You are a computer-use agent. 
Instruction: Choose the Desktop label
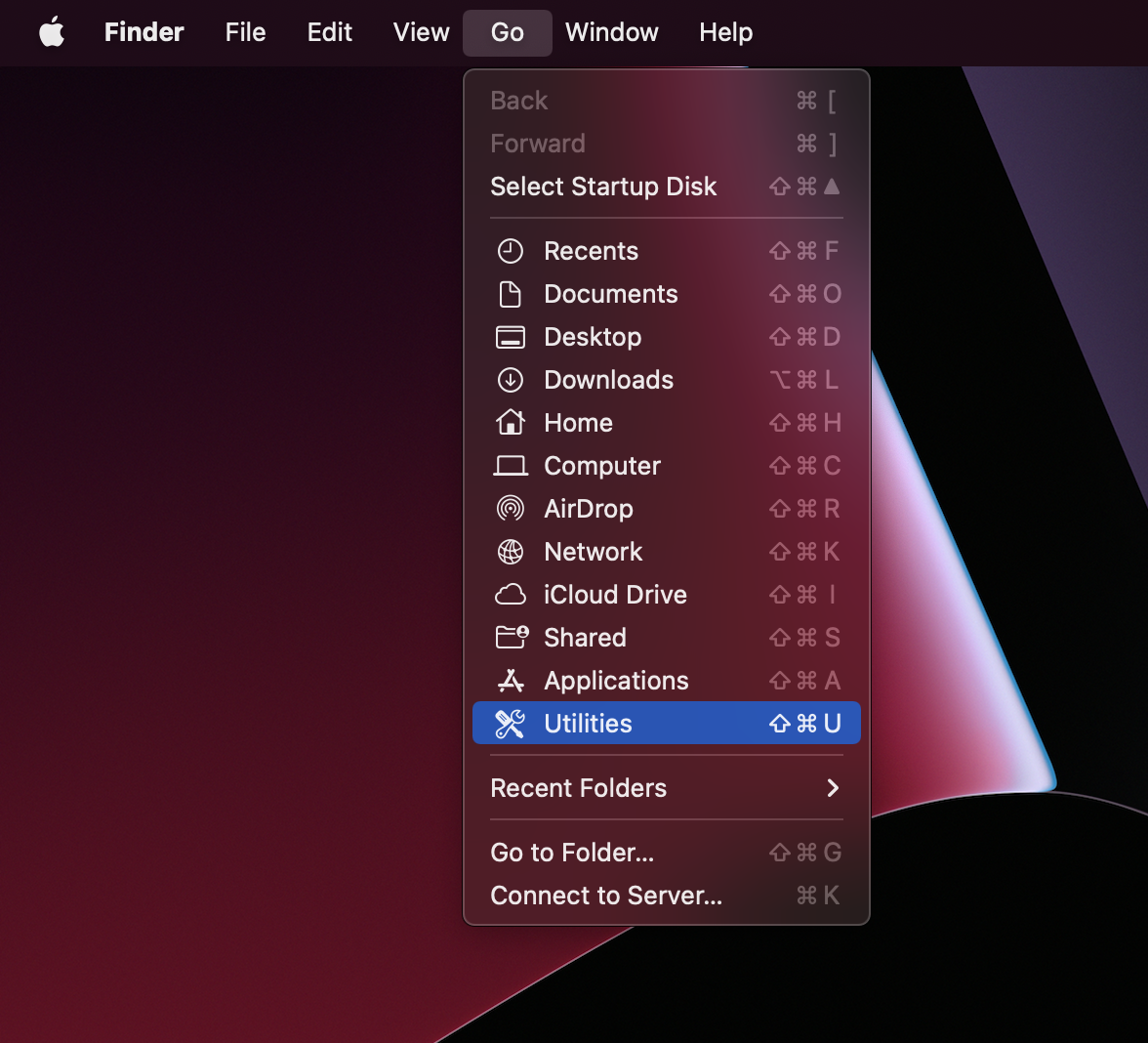tap(593, 337)
